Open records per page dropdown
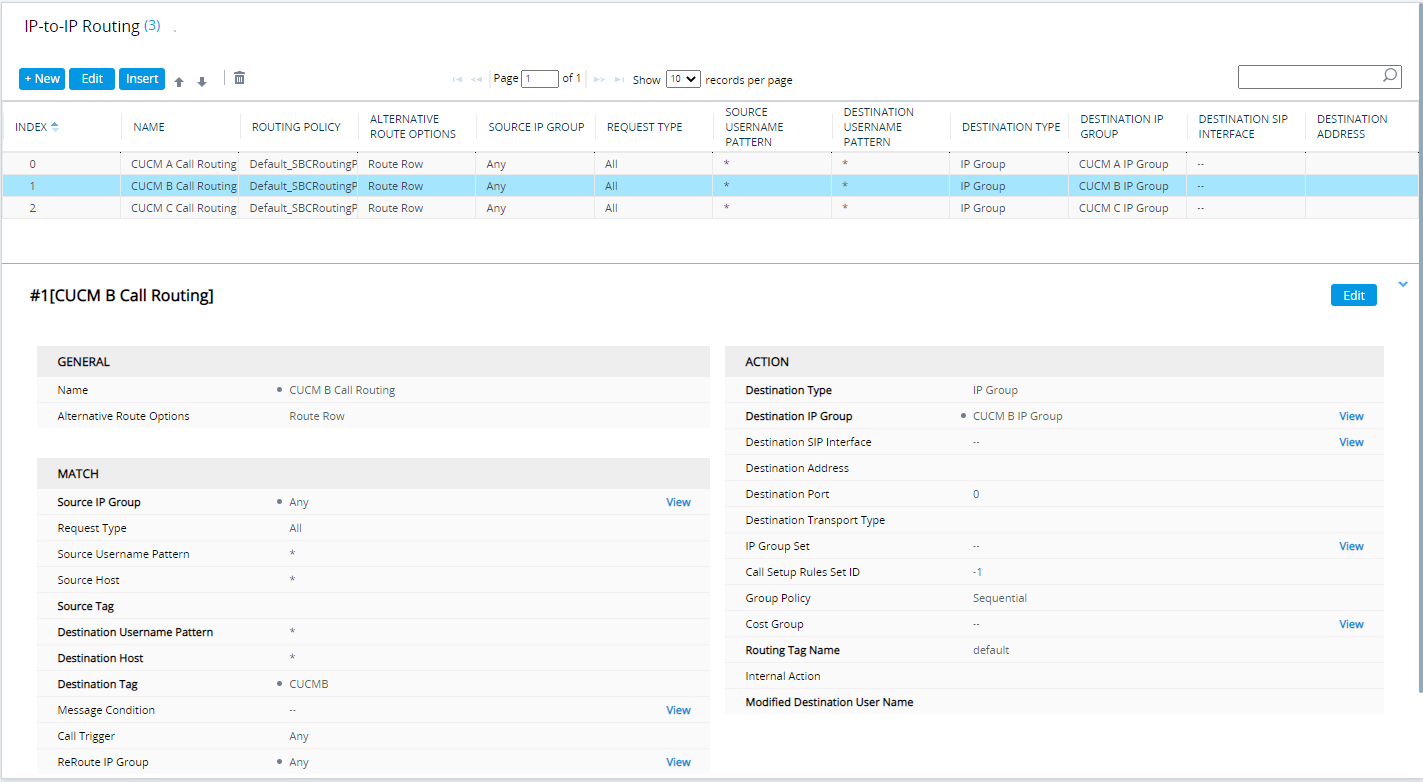This screenshot has width=1423, height=782. 683,79
